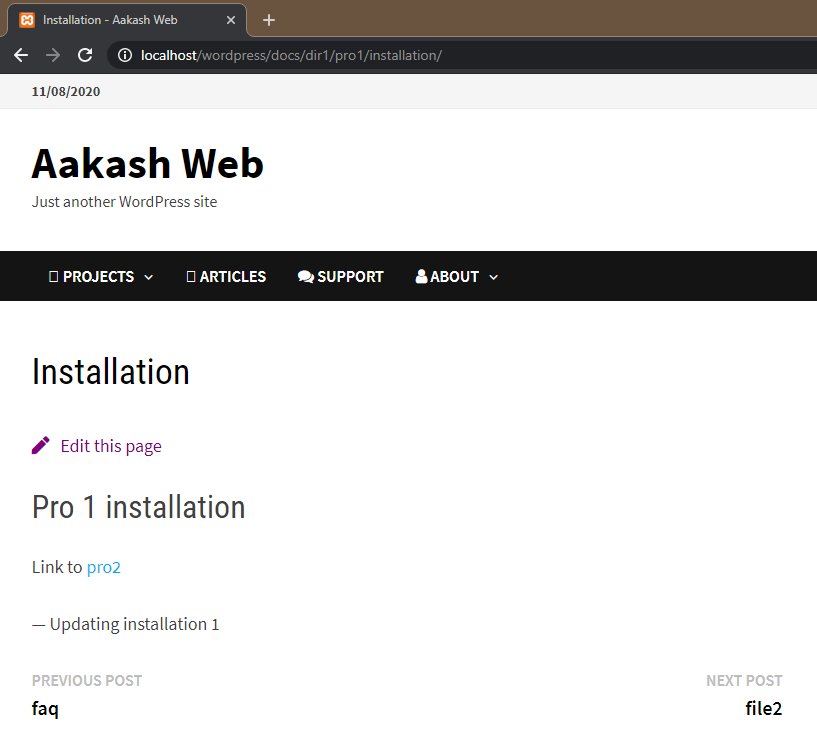The image size is (817, 750).
Task: Click the Articles menu icon placeholder
Action: [x=191, y=277]
